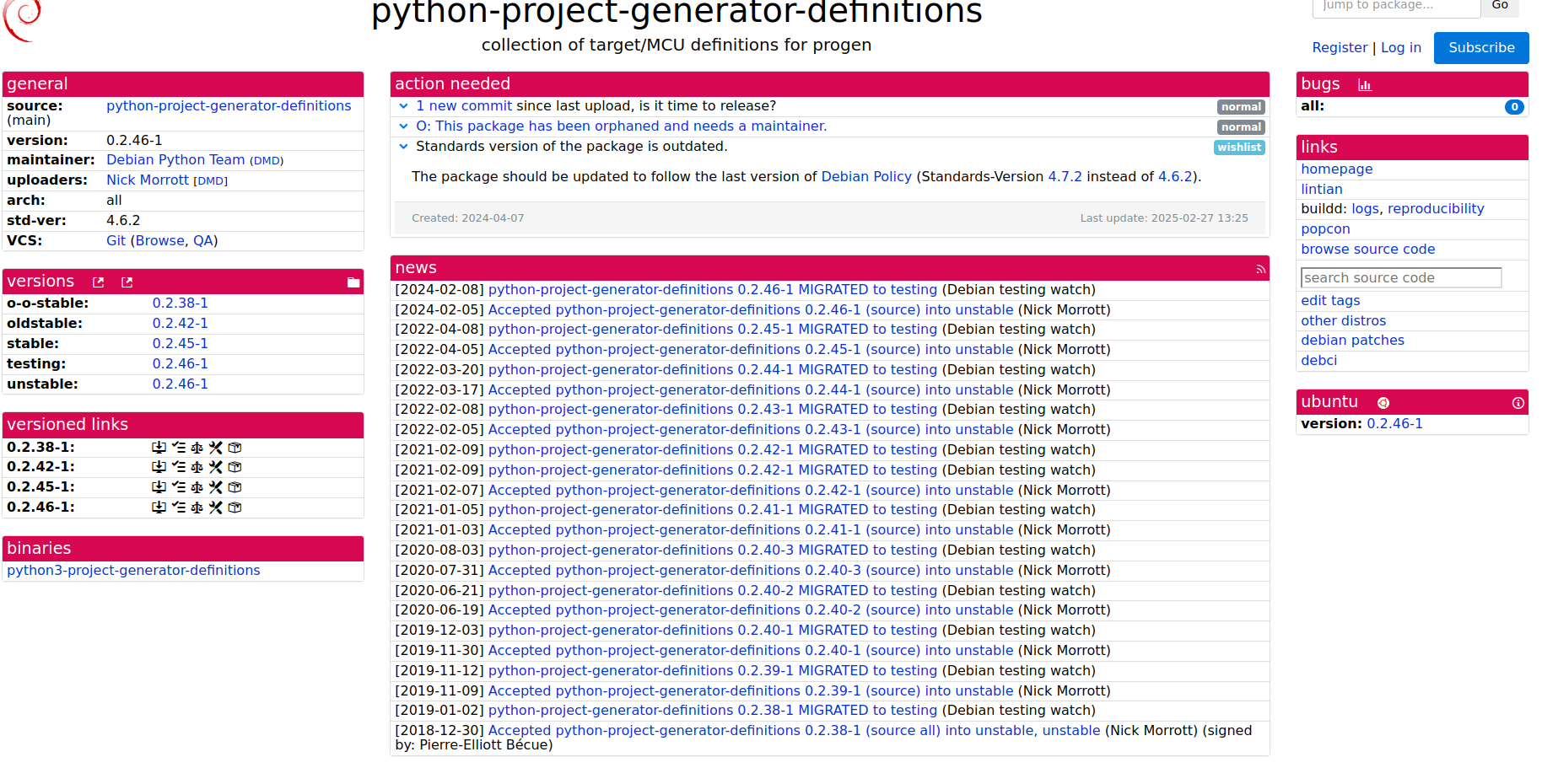Open rules tools icon for 0.2.42-1
Screen dimensions: 1542x784
(x=216, y=467)
